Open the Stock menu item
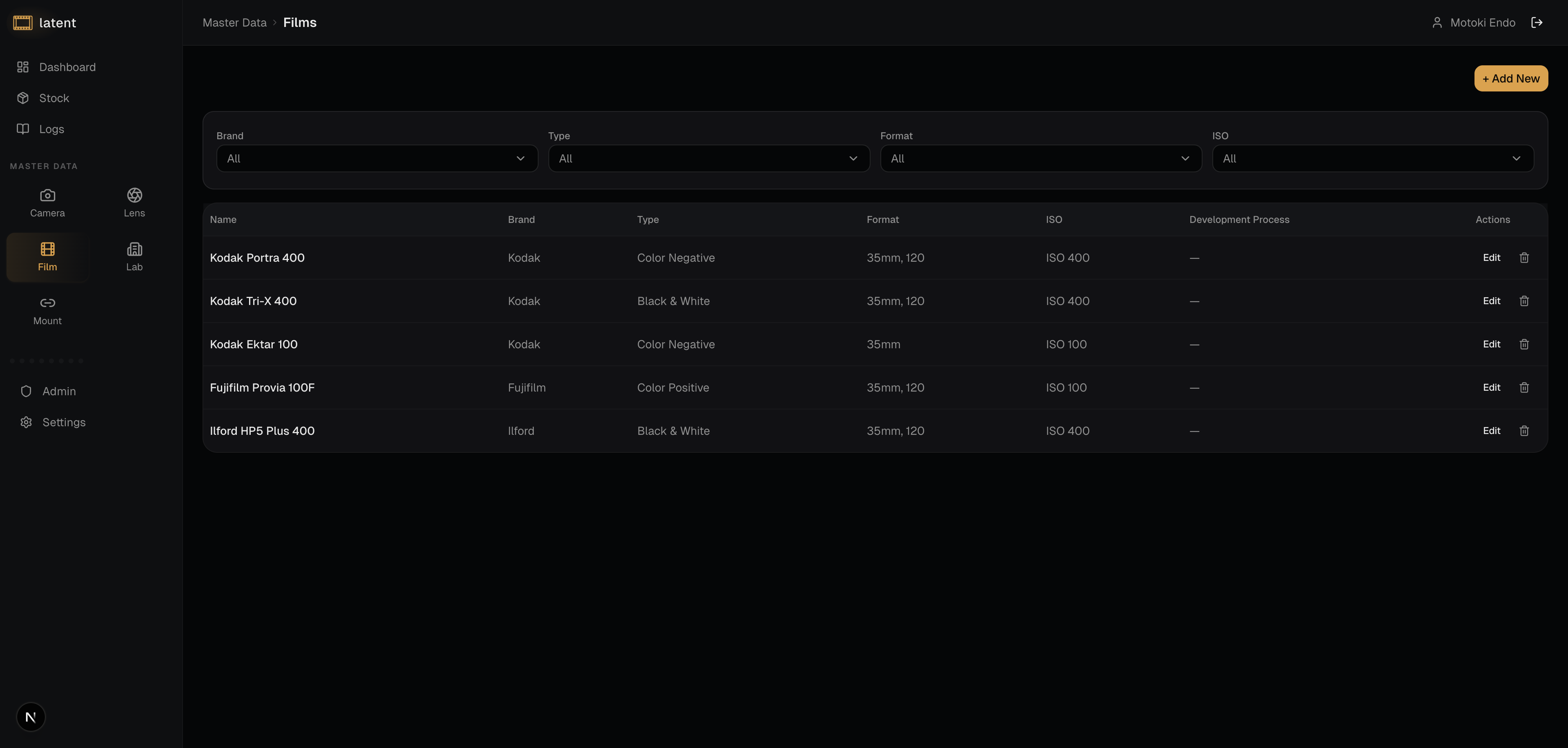 53,98
